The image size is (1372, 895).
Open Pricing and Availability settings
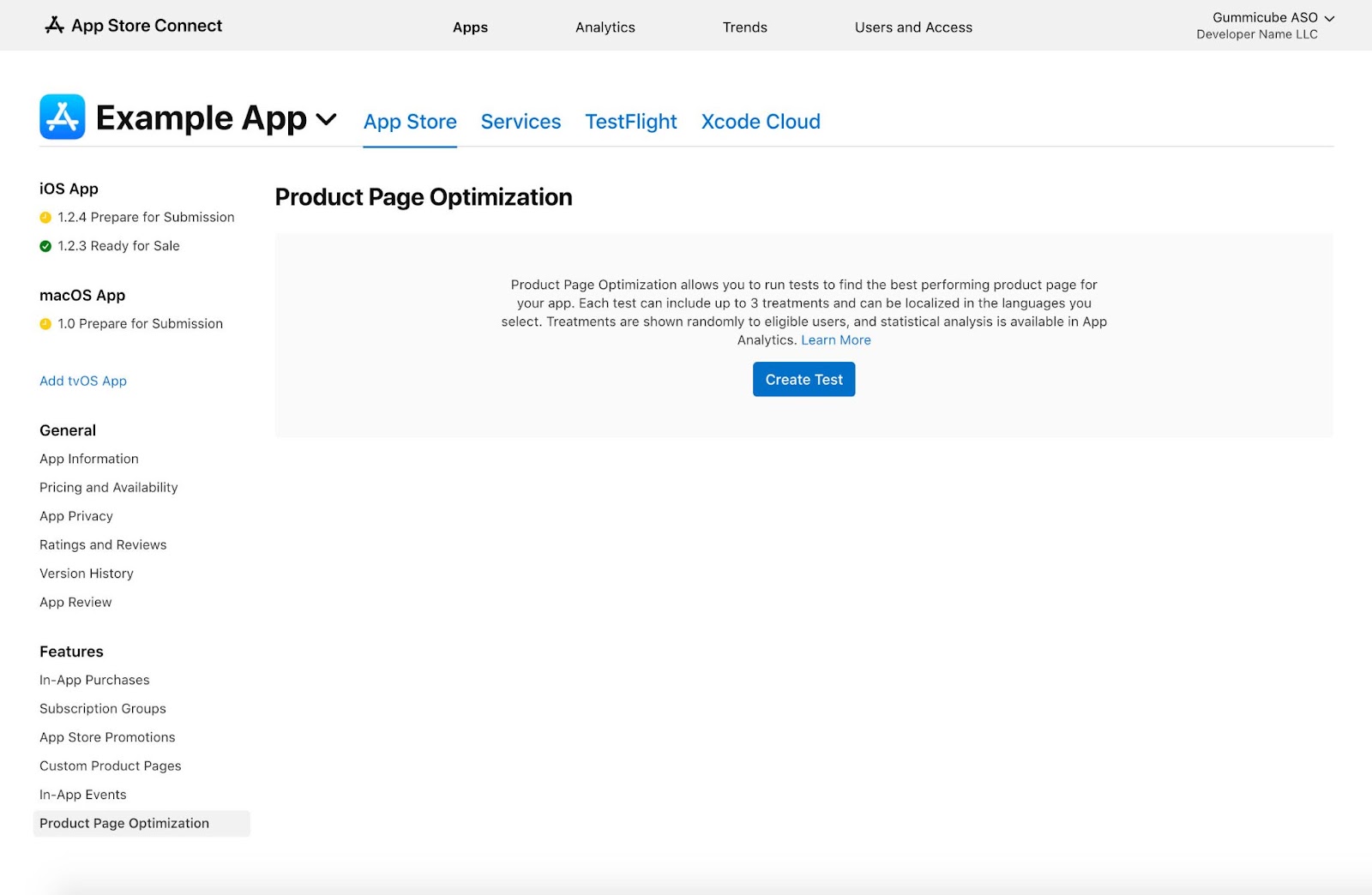tap(108, 487)
